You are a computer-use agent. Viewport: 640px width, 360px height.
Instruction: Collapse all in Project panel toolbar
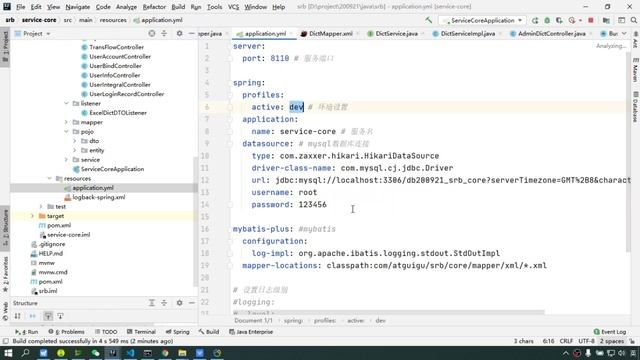pos(164,33)
